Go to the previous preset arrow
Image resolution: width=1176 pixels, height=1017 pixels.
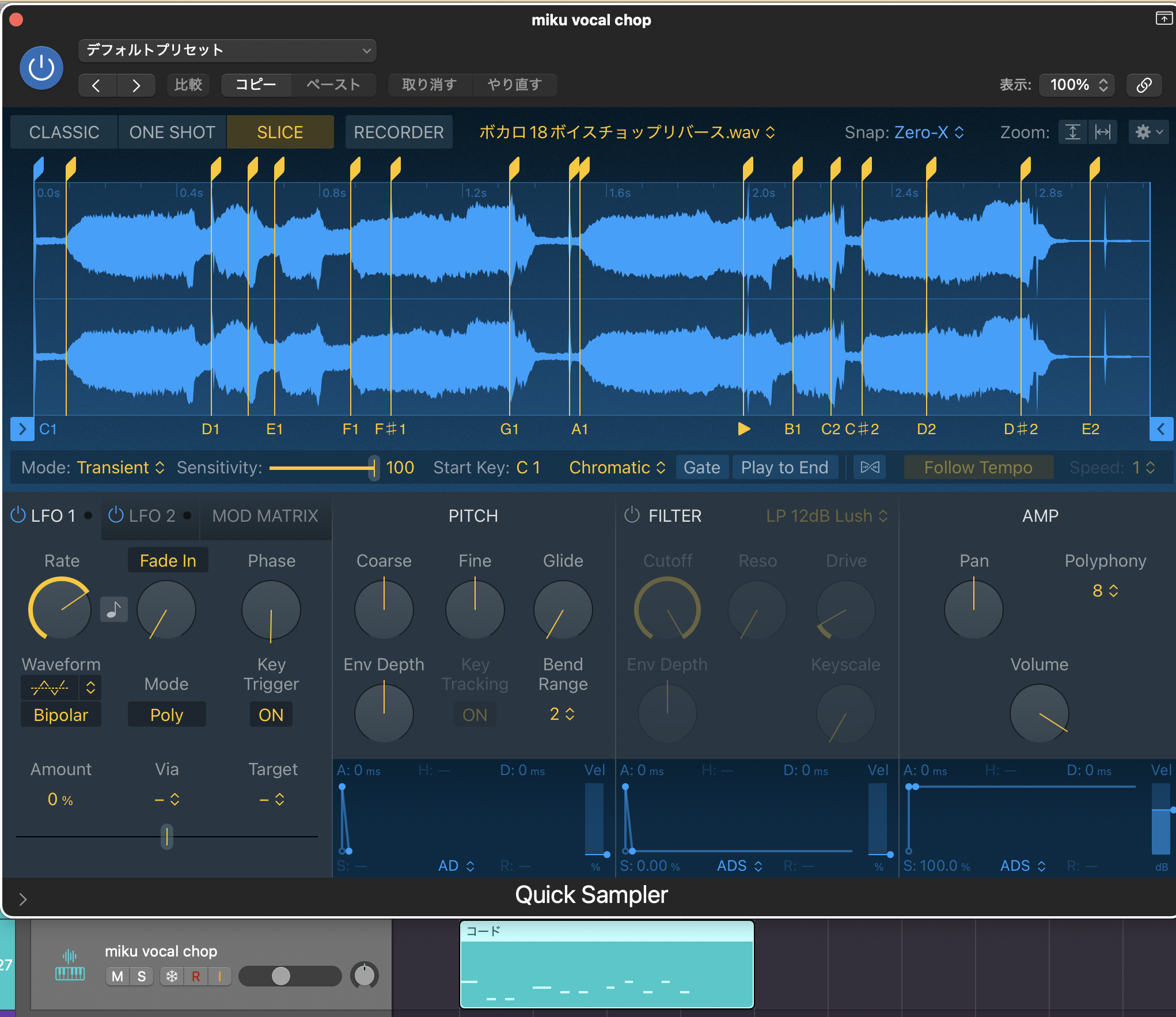pos(97,85)
